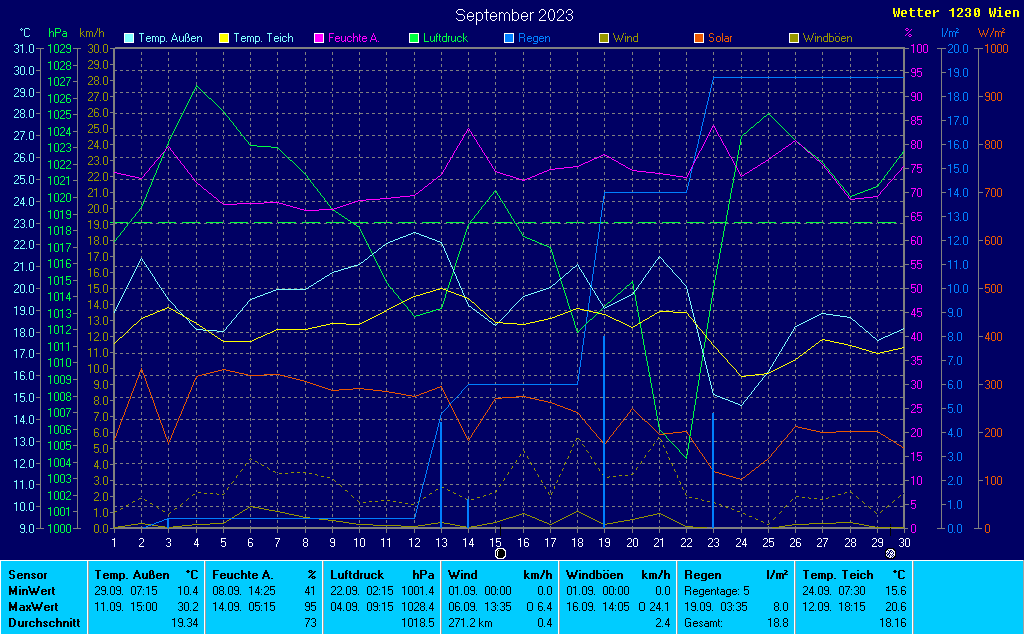Select the 'Regen' legend label
Screen dimensions: 1024x634
[534, 38]
